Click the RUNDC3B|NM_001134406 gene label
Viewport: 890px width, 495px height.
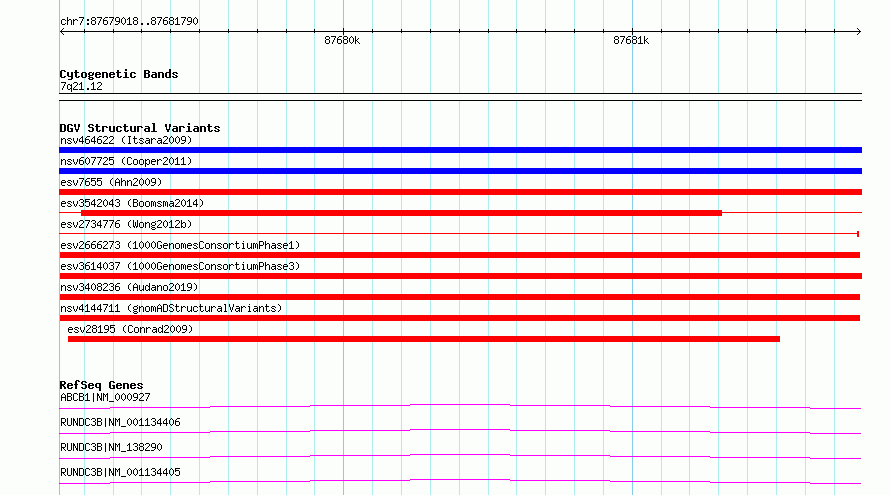[120, 422]
